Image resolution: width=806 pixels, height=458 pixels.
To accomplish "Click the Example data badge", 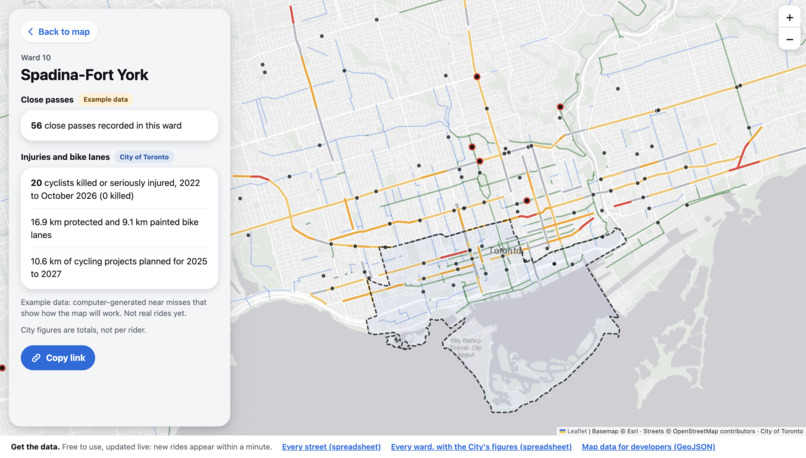I will (105, 99).
